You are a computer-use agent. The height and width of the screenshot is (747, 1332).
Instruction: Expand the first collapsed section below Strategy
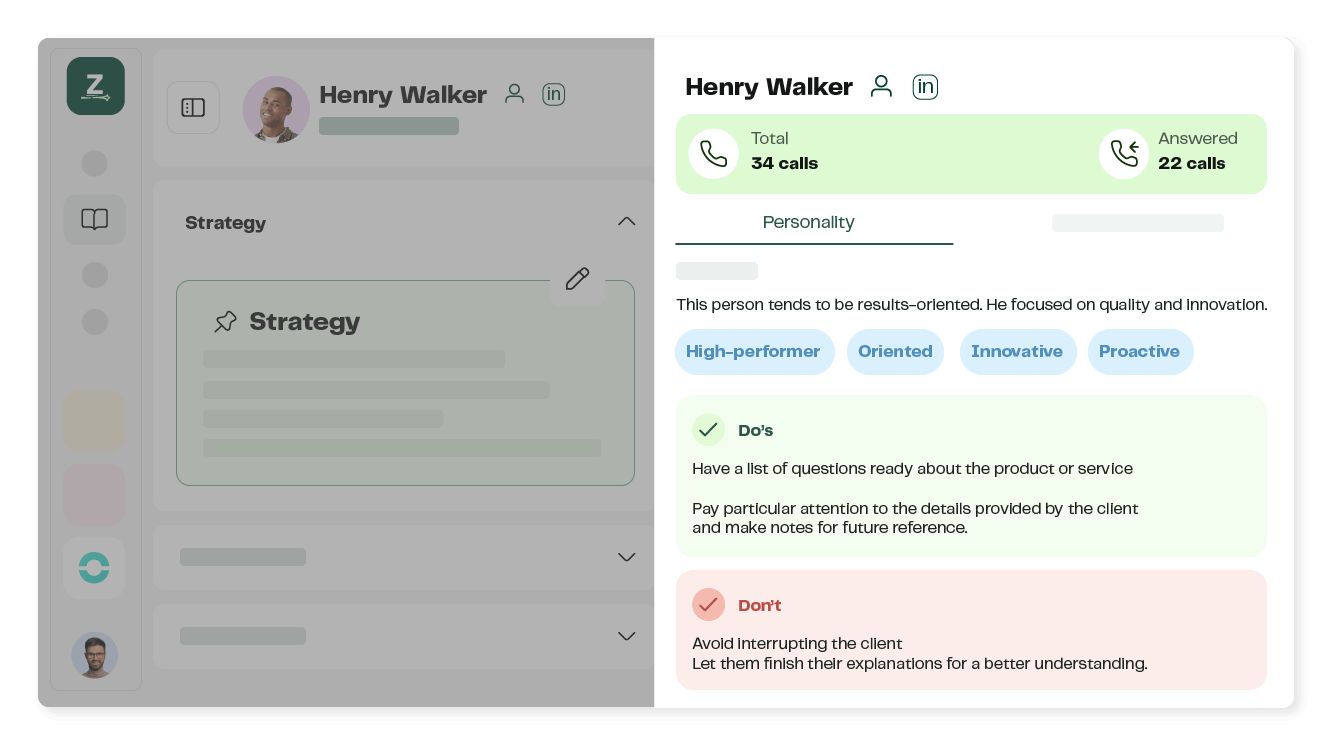click(626, 557)
